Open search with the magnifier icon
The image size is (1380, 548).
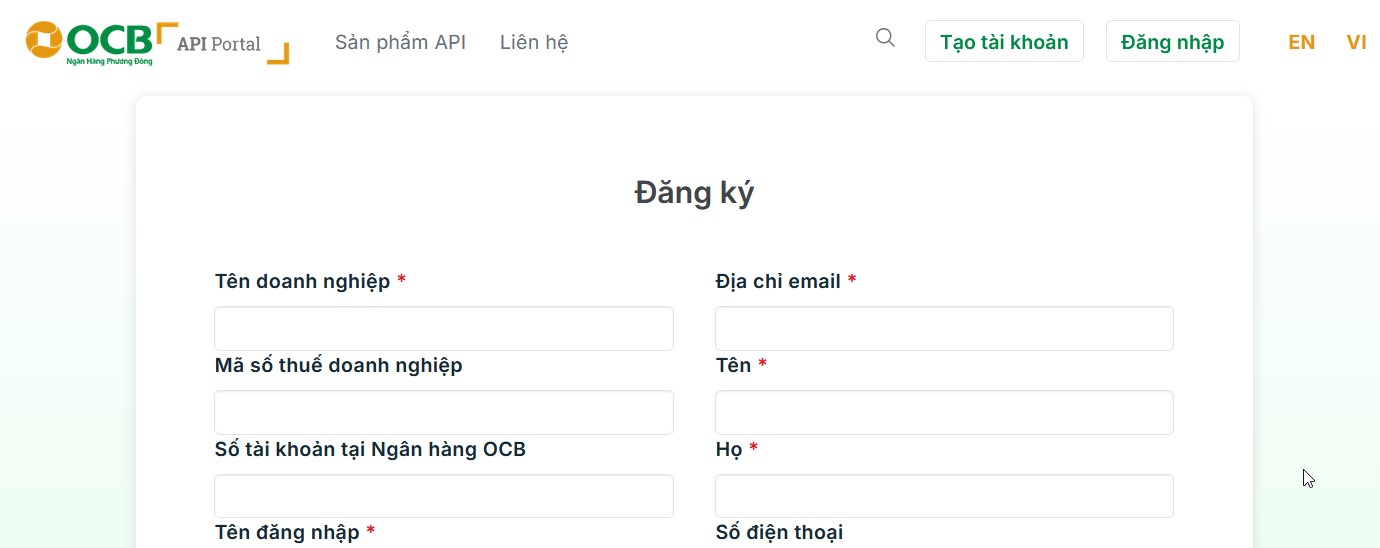coord(885,38)
